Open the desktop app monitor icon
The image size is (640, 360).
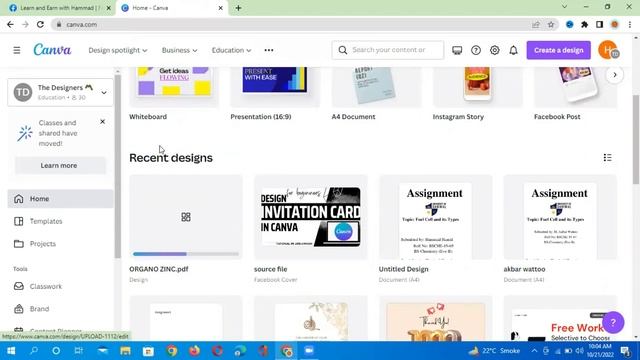pos(457,50)
